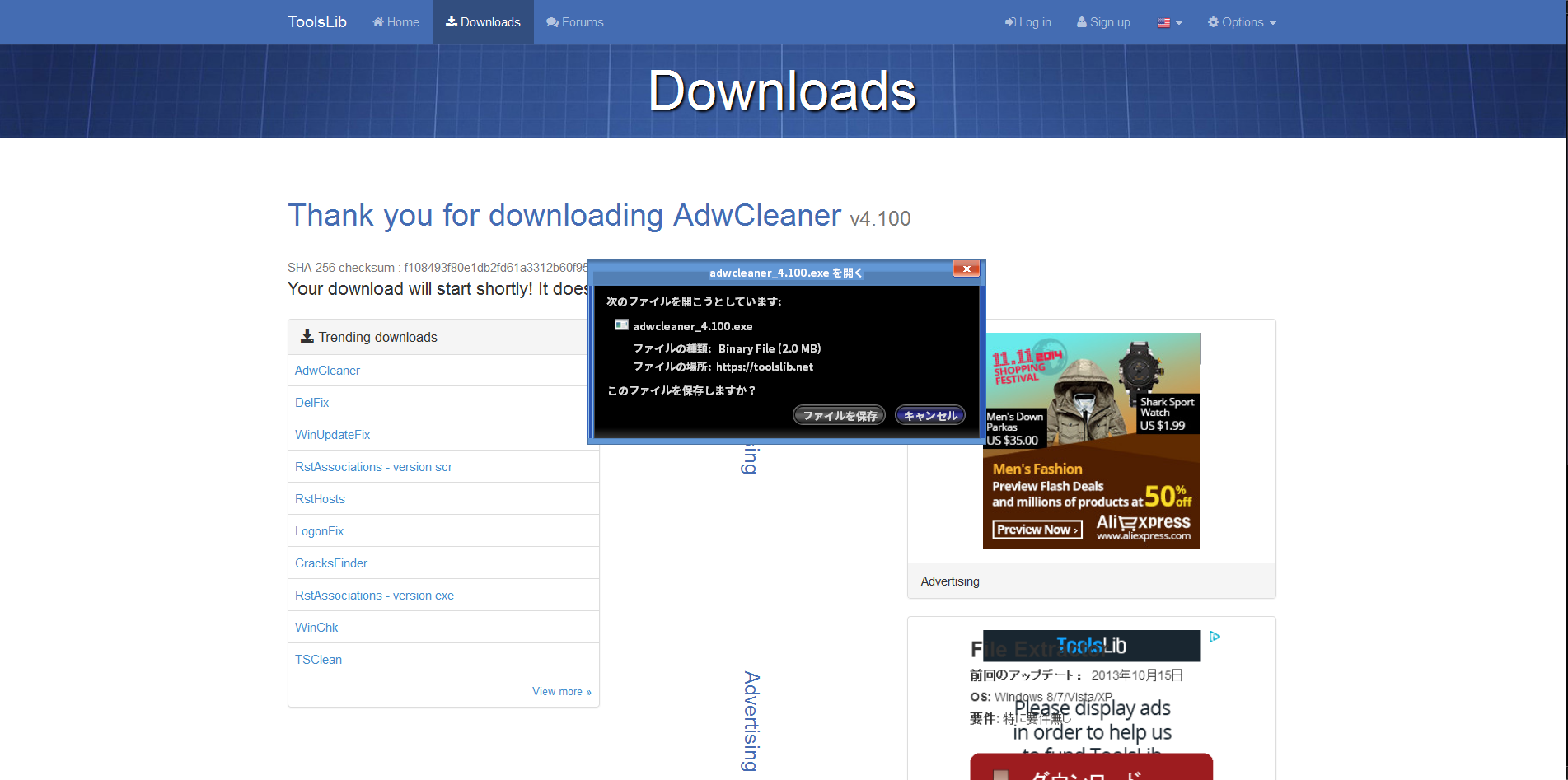Open the WinChk download link
Screen dimensions: 1568x780
(316, 628)
